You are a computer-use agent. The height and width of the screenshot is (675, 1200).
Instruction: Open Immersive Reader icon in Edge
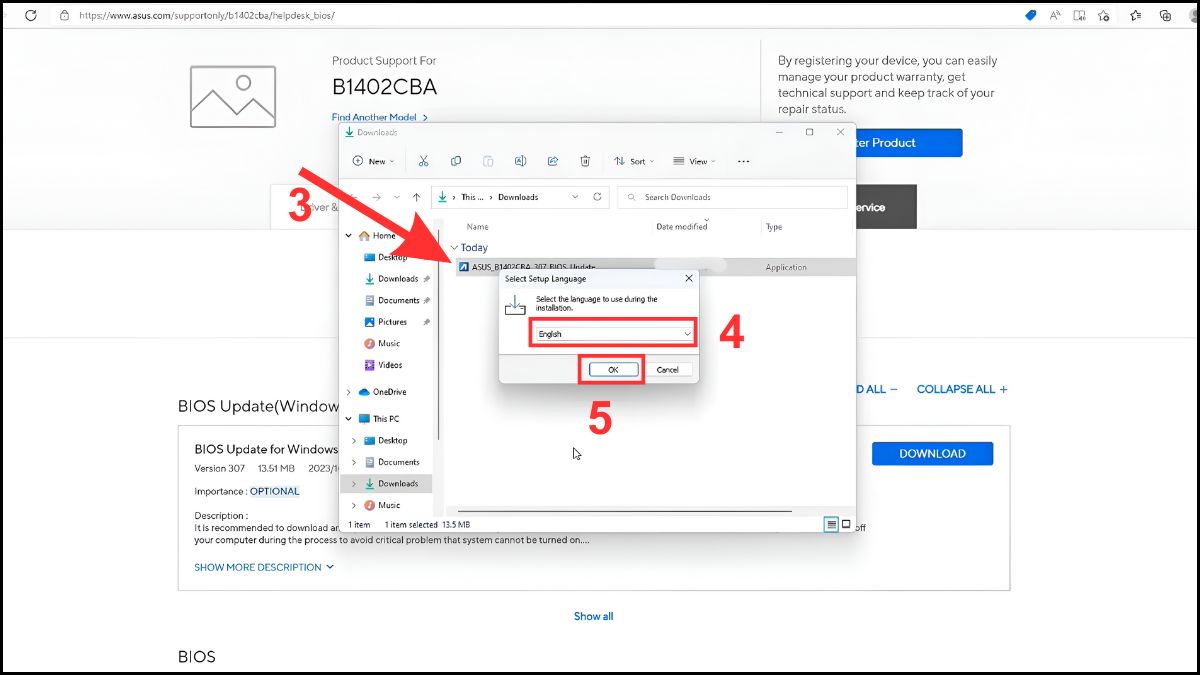coord(1079,15)
